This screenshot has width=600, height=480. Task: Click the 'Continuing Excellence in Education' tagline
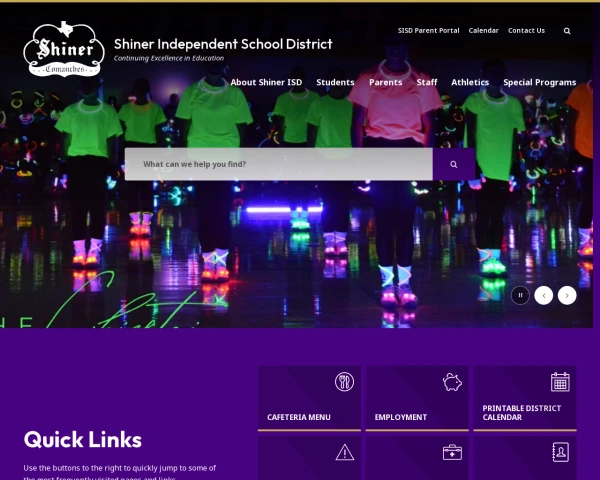[x=169, y=58]
